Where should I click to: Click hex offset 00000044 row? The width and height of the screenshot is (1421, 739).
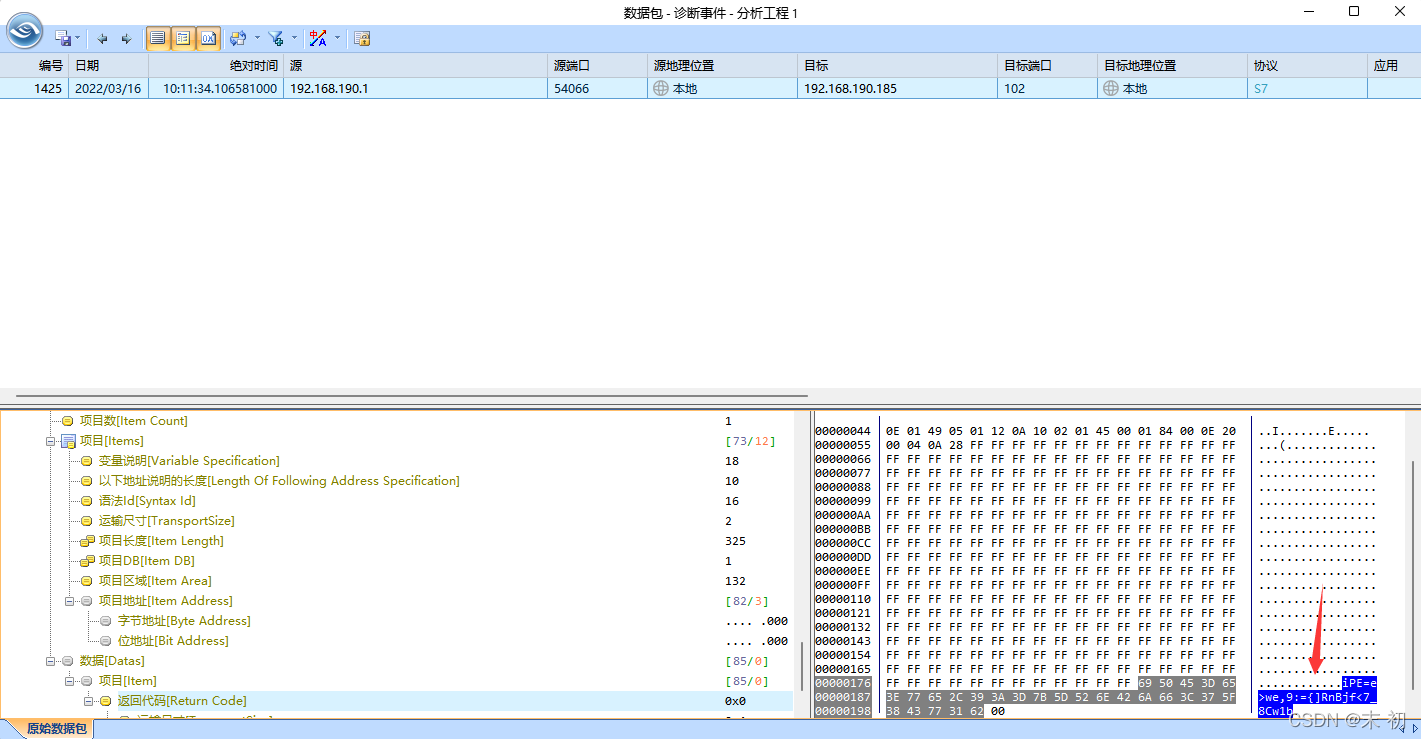click(843, 431)
